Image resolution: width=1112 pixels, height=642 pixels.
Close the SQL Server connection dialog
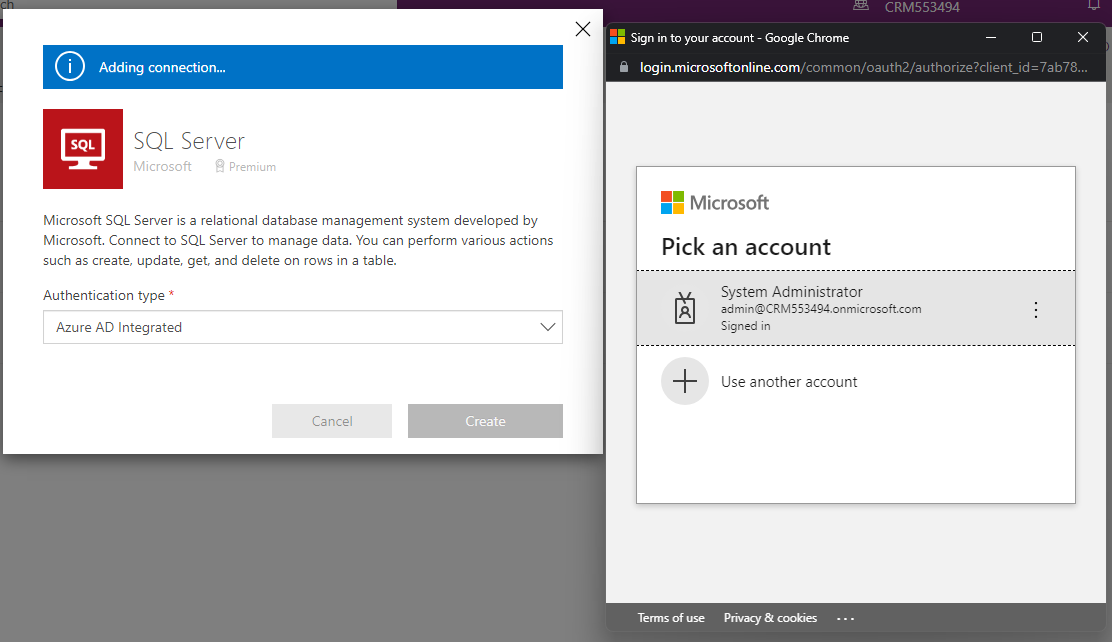pos(583,29)
